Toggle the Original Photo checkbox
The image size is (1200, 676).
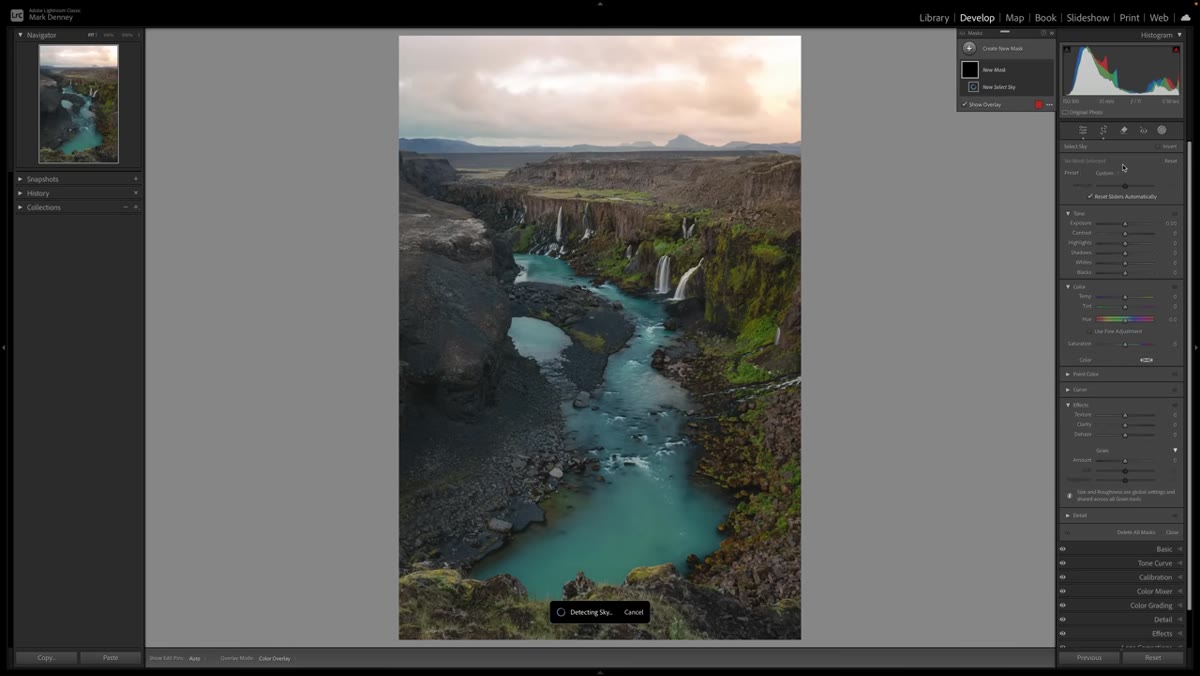point(1065,112)
